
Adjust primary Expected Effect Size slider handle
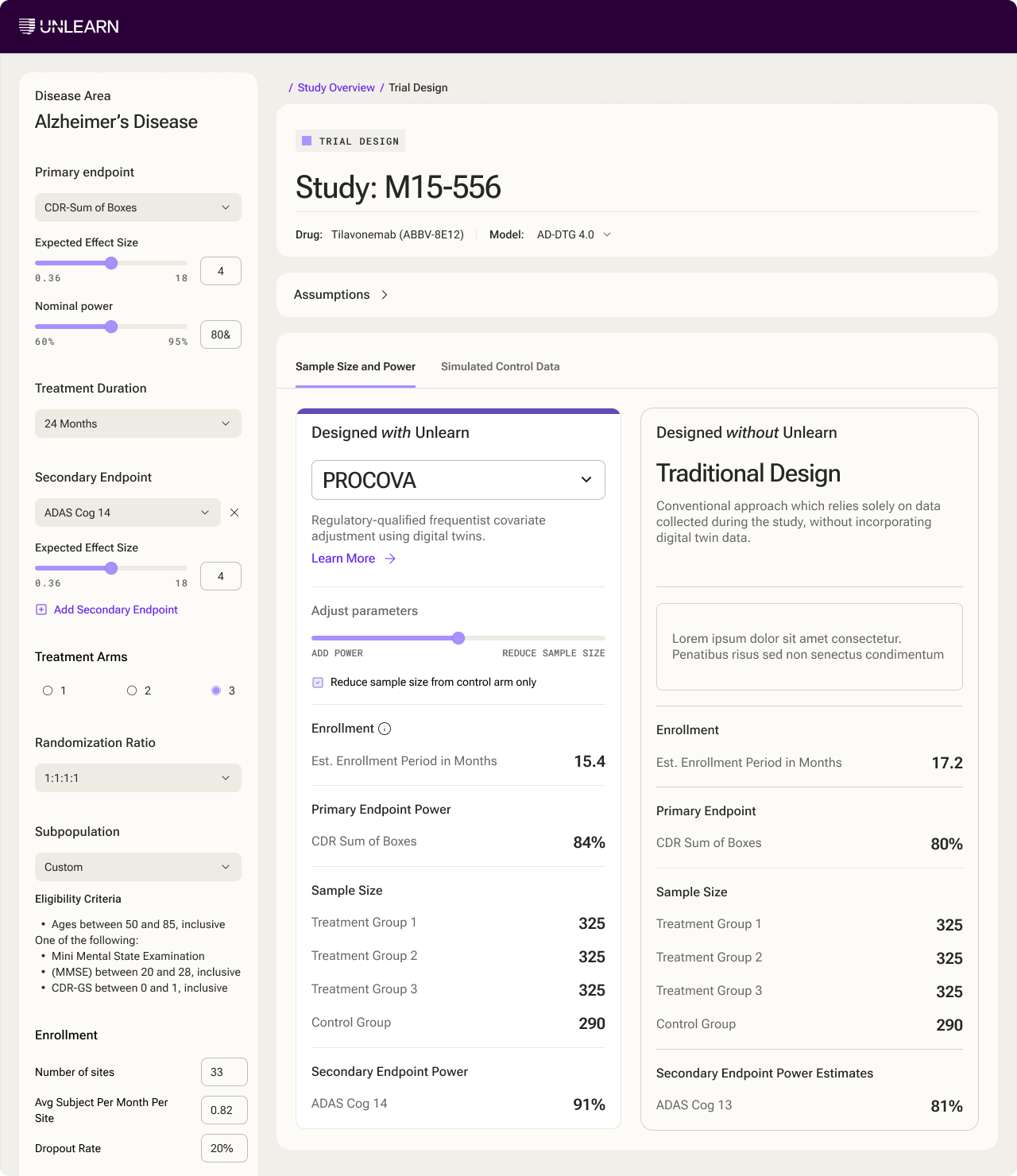(111, 263)
